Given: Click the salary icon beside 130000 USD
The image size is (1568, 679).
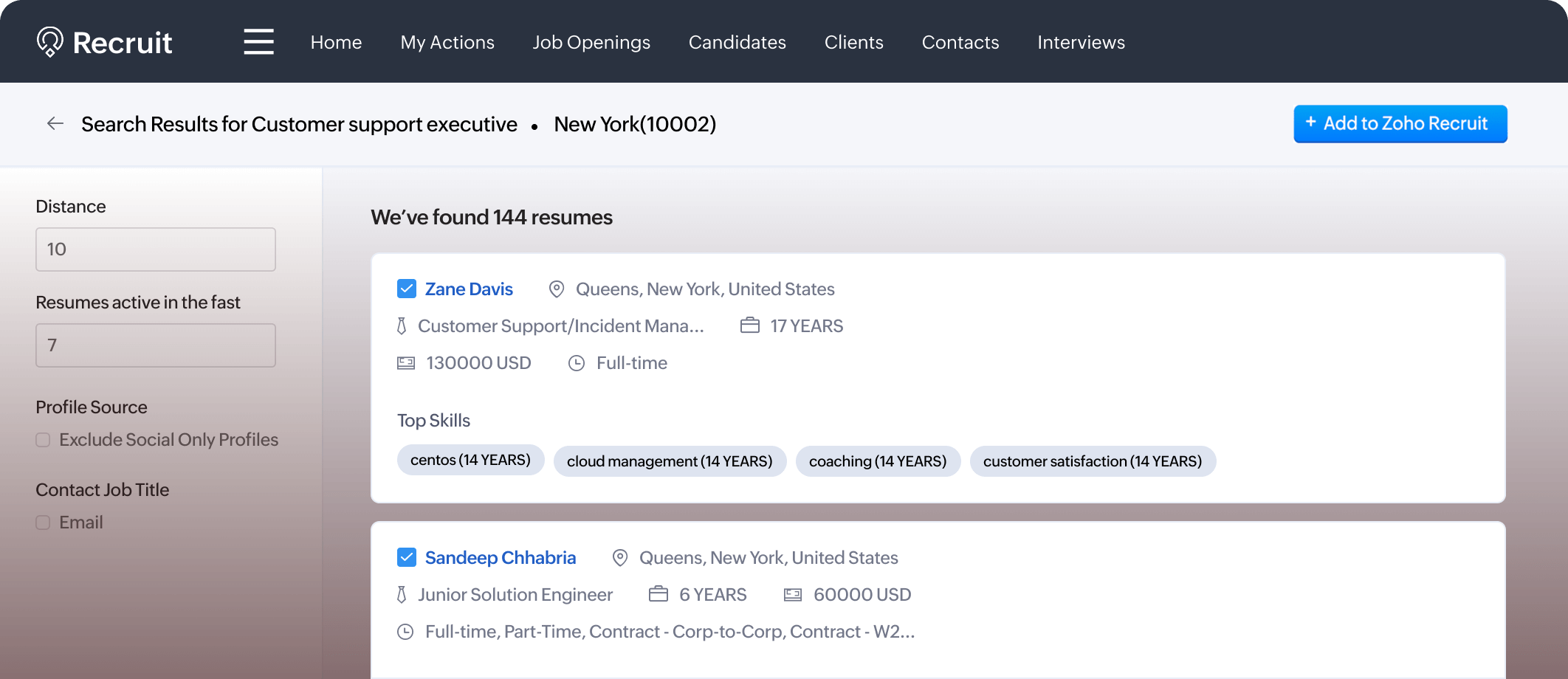Looking at the screenshot, I should [x=406, y=362].
